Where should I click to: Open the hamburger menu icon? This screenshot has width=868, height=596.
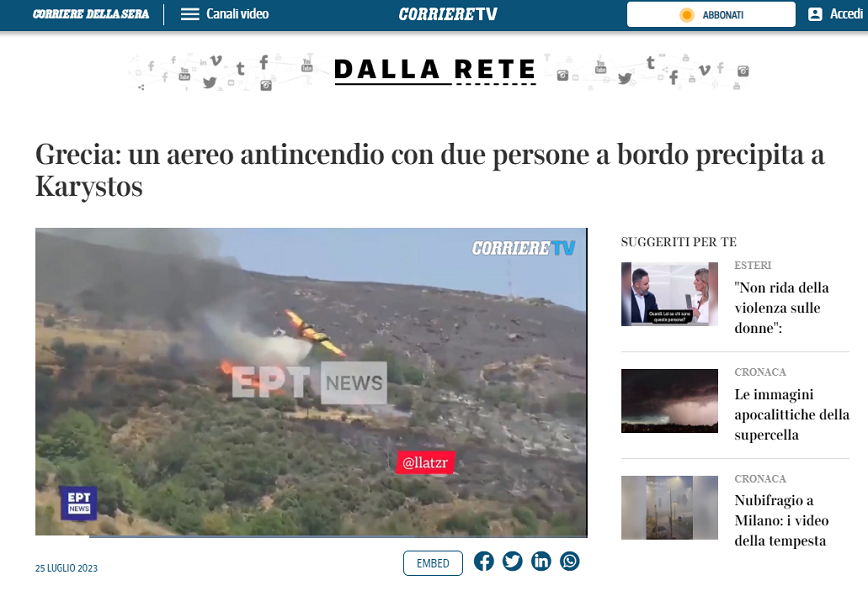(x=190, y=14)
